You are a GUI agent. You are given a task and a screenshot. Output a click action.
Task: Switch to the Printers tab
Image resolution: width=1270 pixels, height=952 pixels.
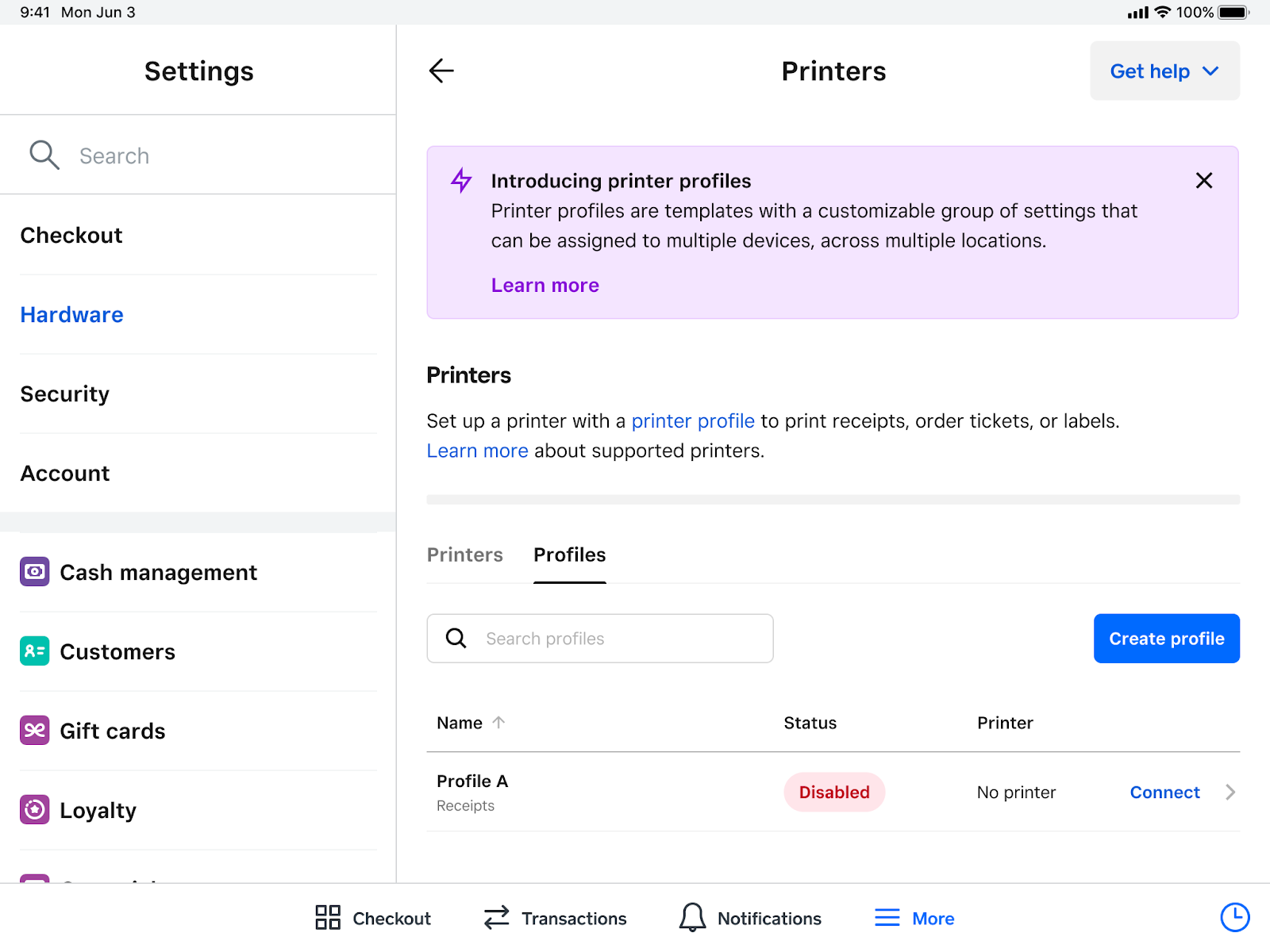pyautogui.click(x=465, y=555)
